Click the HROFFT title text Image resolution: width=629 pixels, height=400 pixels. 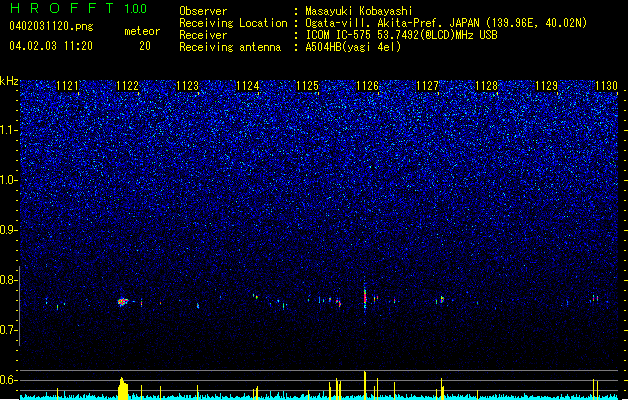tap(62, 8)
